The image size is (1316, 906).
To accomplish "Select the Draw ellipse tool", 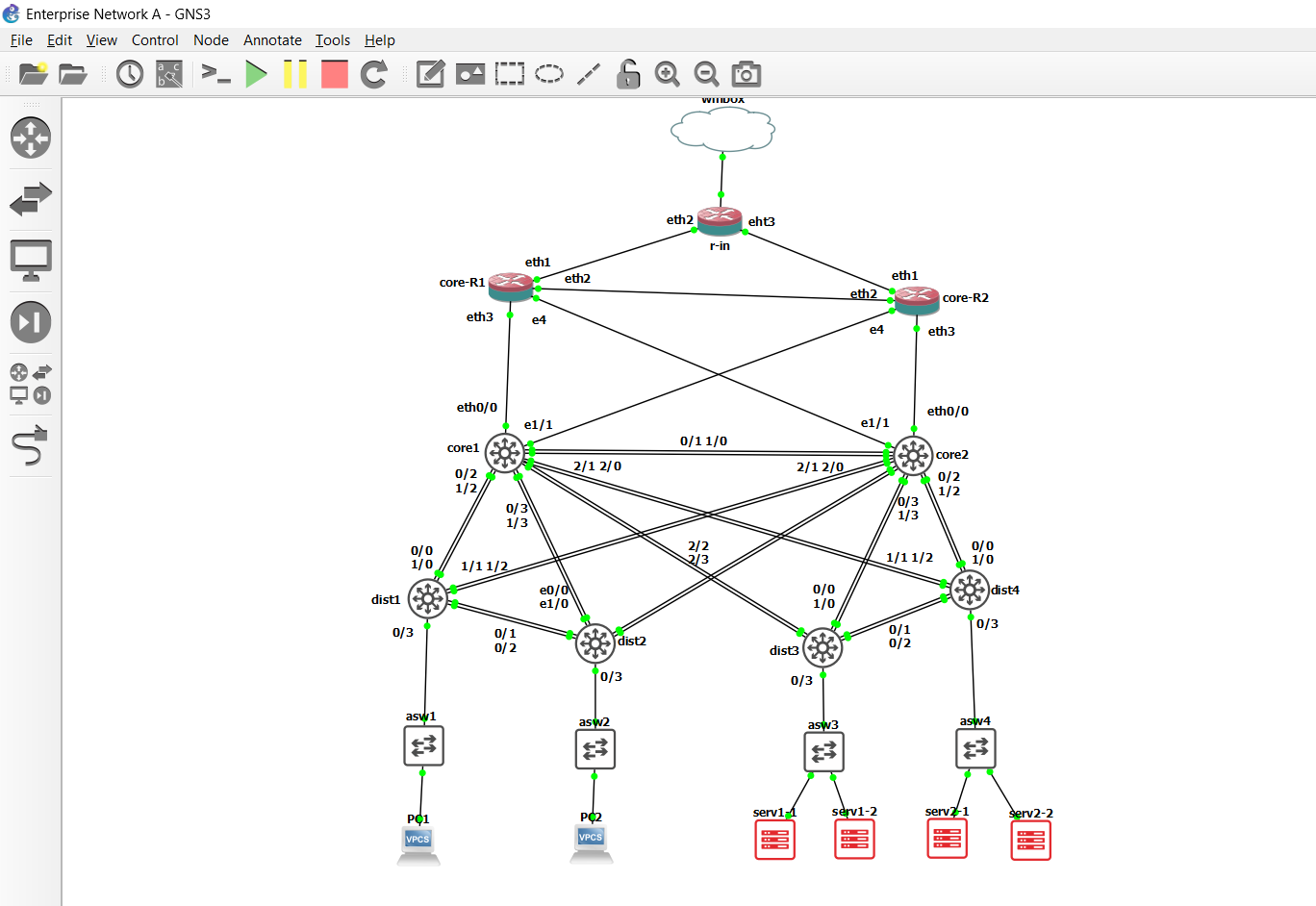I will tap(549, 74).
